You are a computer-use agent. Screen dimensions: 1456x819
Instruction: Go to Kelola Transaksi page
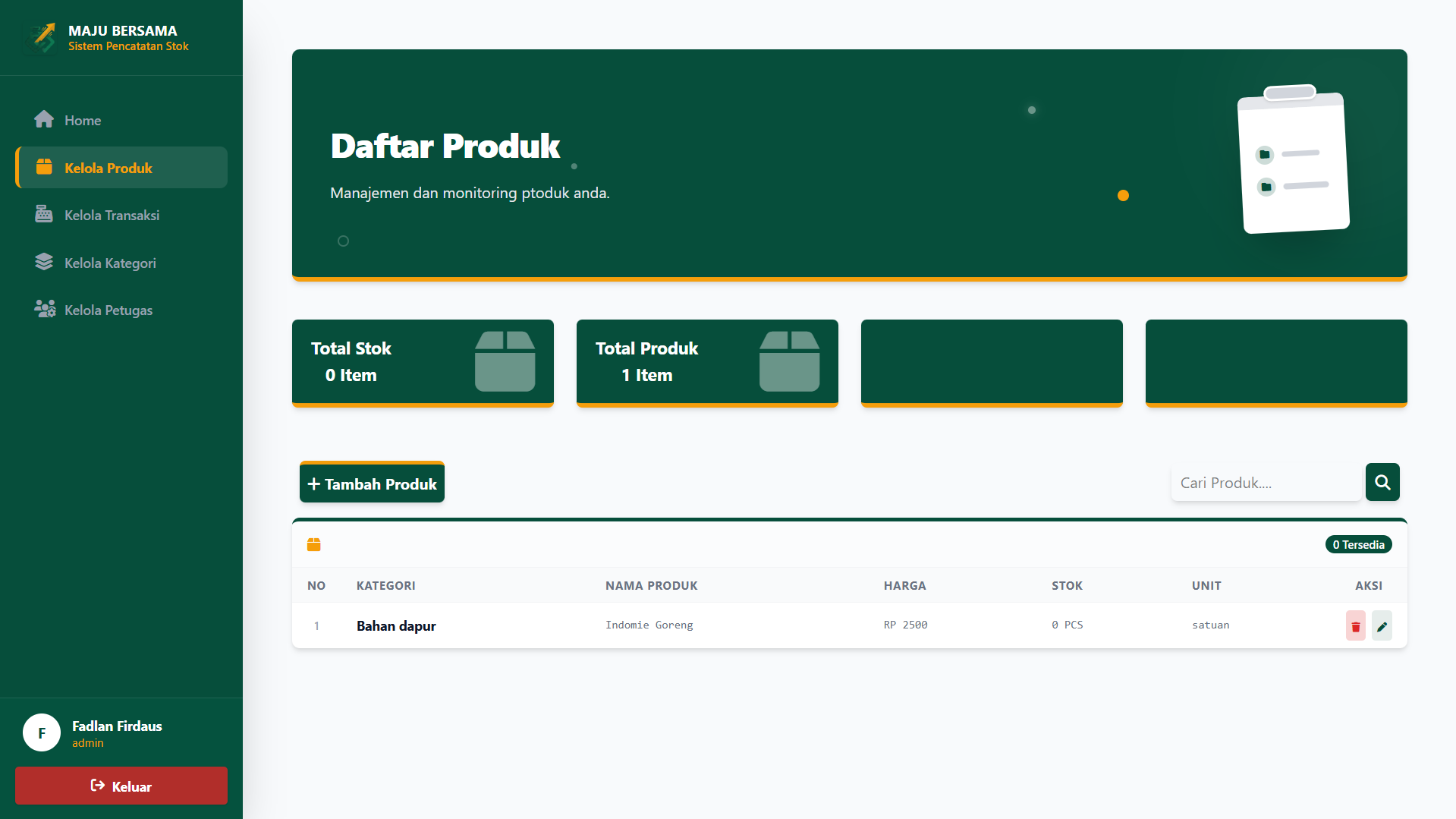point(121,215)
